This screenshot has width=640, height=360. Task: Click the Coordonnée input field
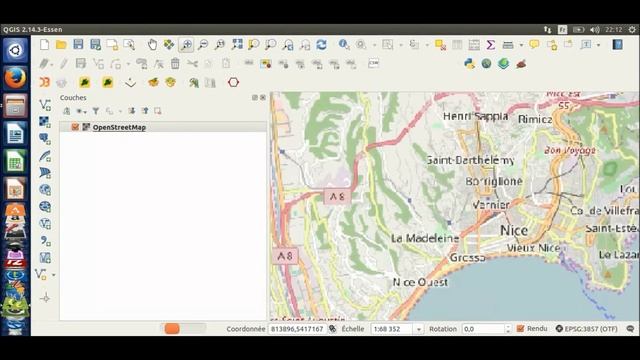coord(297,329)
